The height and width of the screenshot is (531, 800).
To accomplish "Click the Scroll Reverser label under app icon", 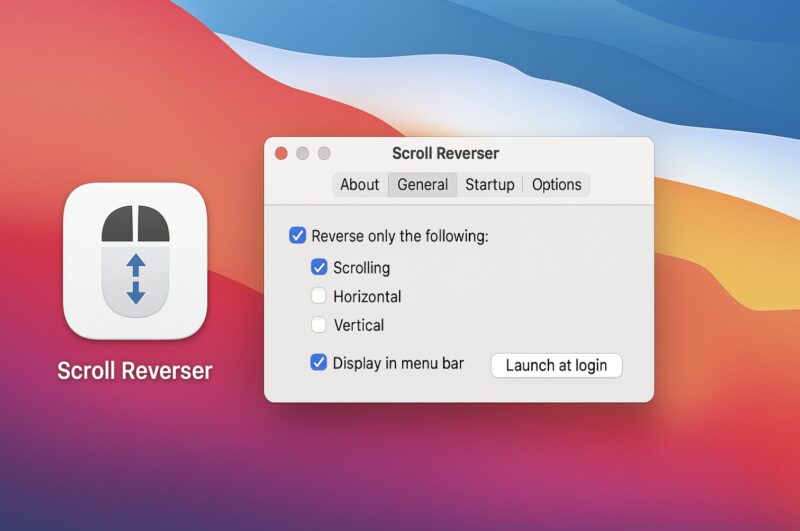I will click(135, 370).
